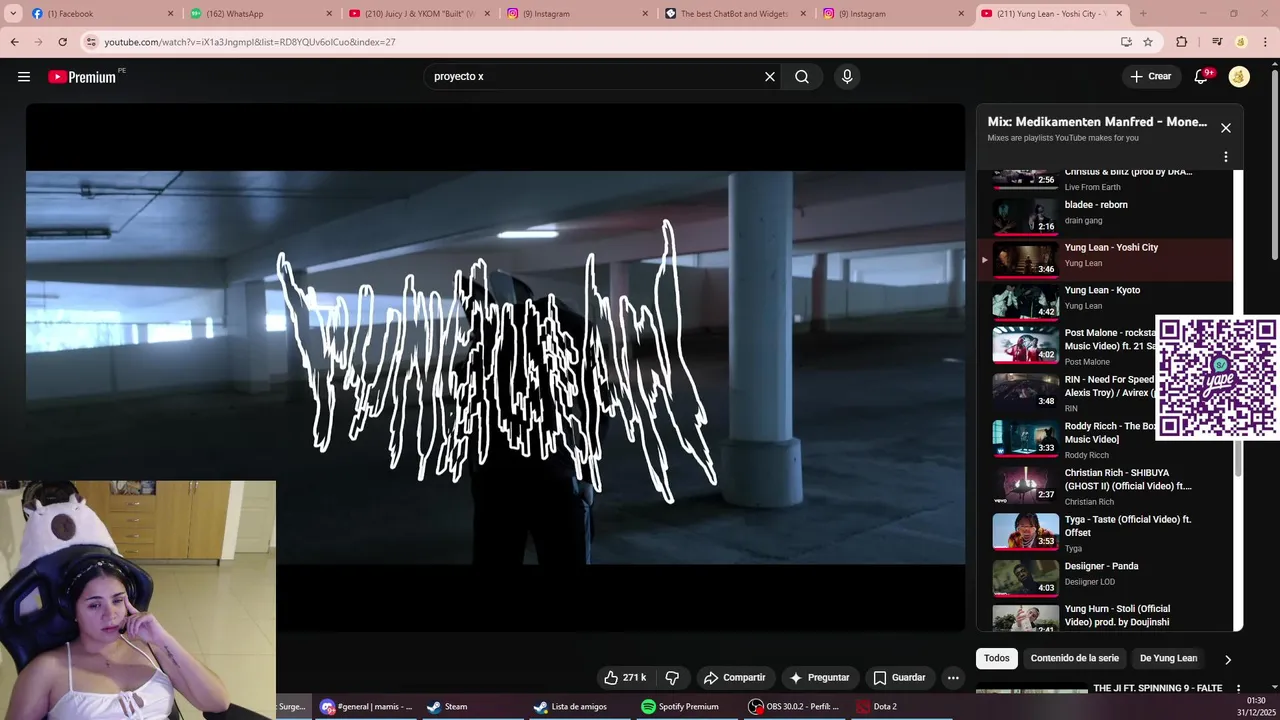Switch to the ChatBot and Widgets tab
1280x720 pixels.
[736, 13]
